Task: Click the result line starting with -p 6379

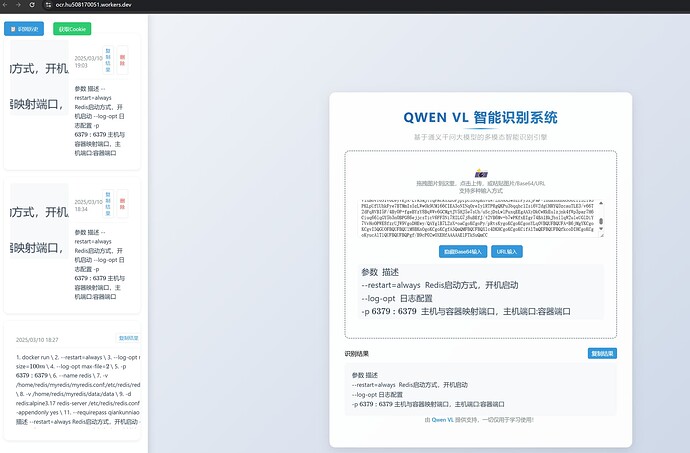Action: 428,404
